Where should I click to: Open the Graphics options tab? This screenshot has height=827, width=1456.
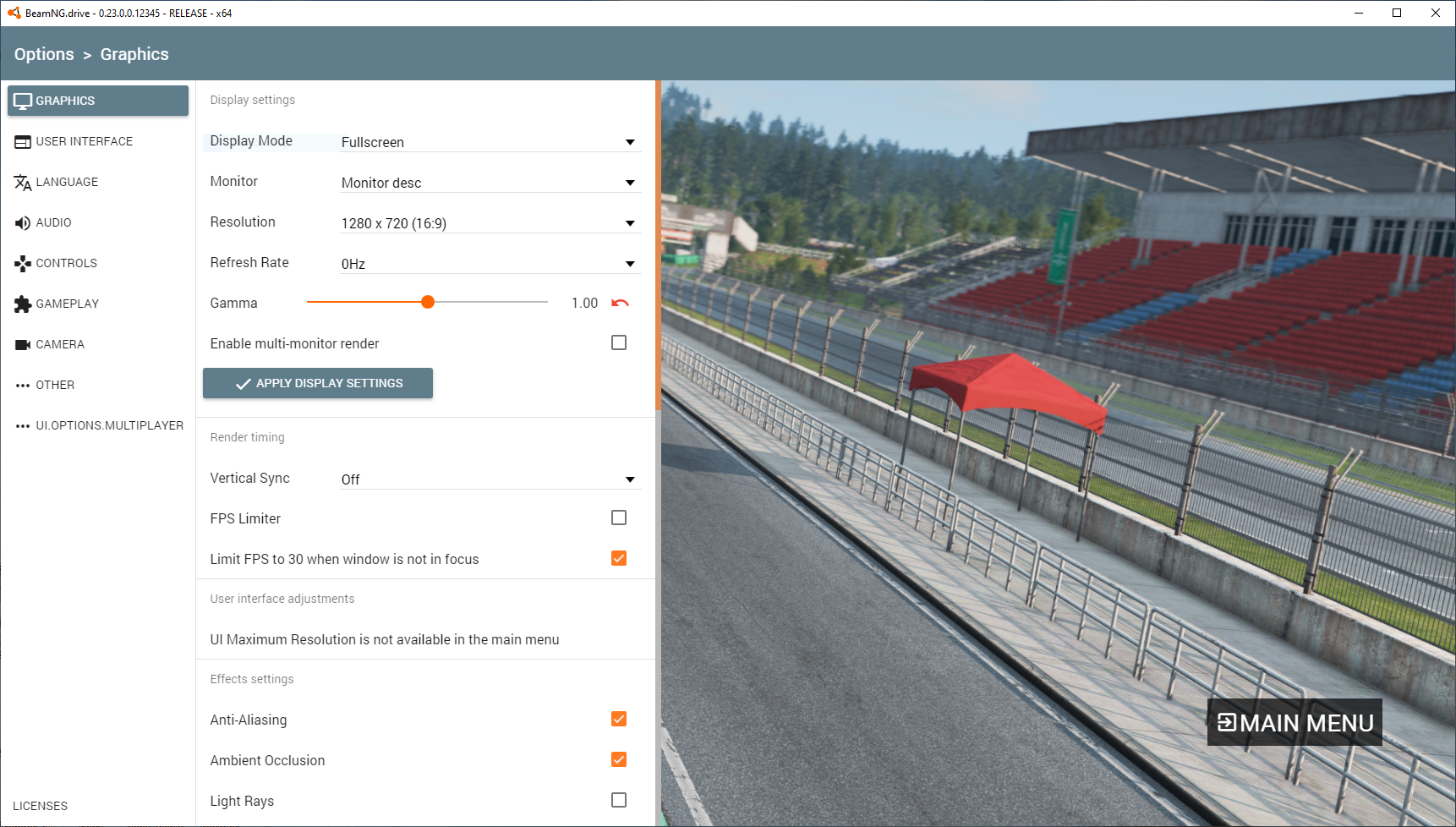(98, 101)
